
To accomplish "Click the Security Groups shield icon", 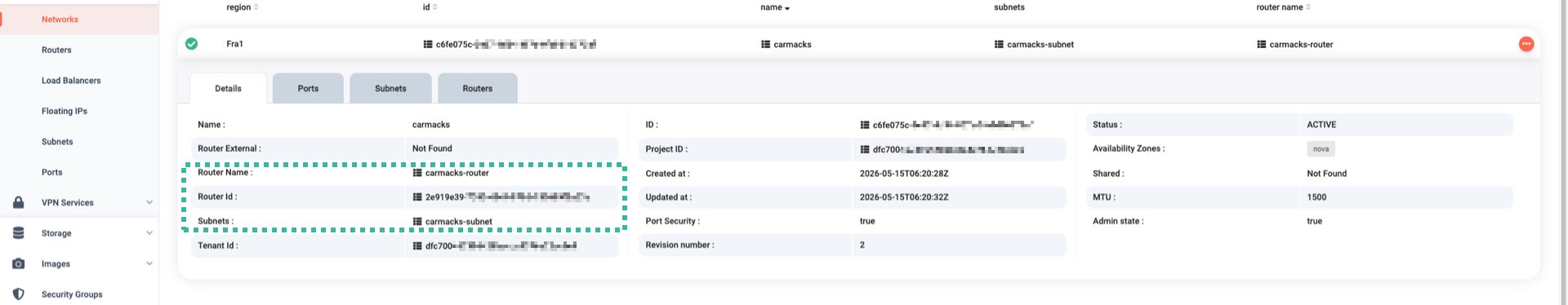I will [x=18, y=294].
